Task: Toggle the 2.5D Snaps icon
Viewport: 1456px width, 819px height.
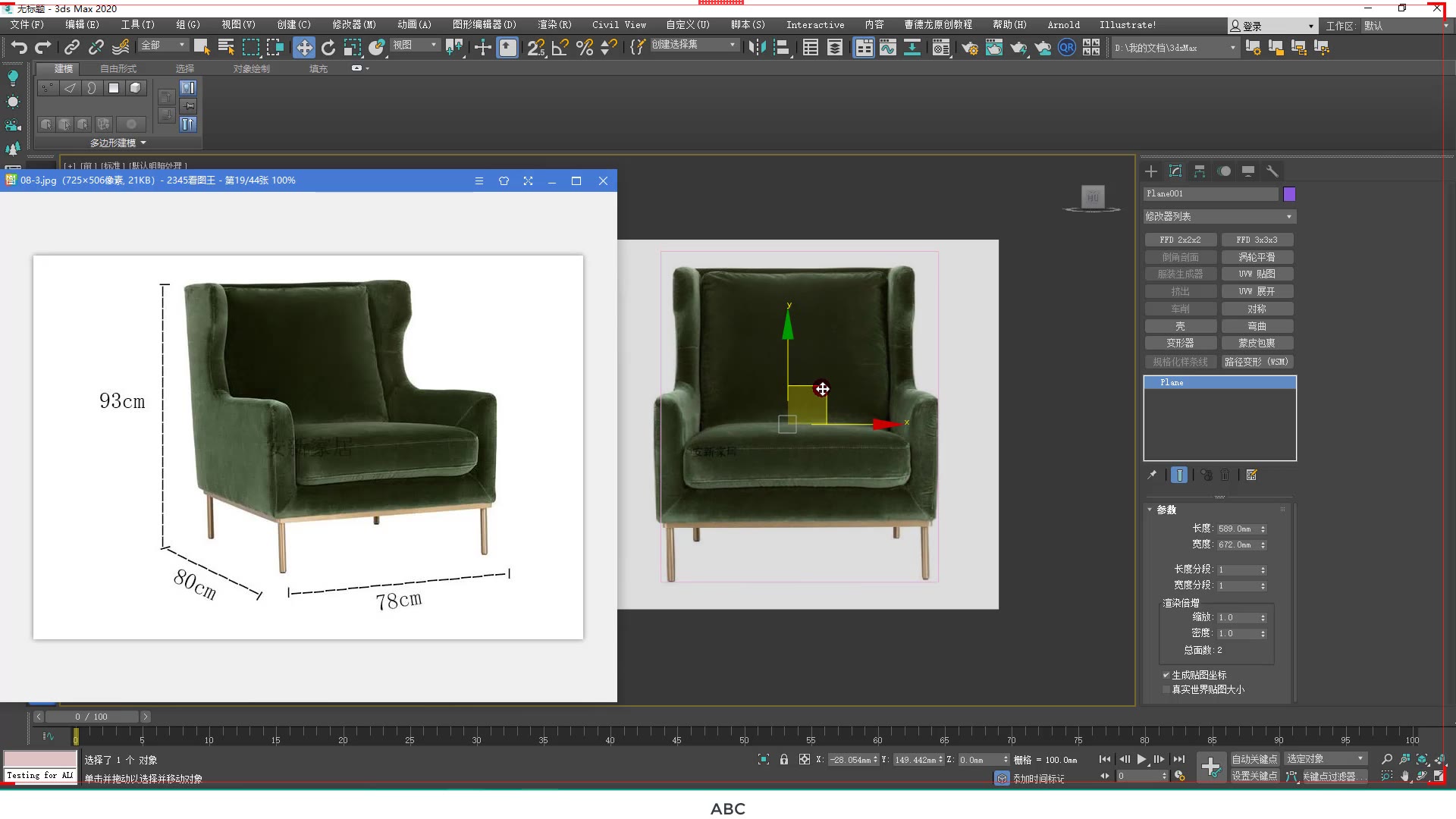Action: click(536, 48)
